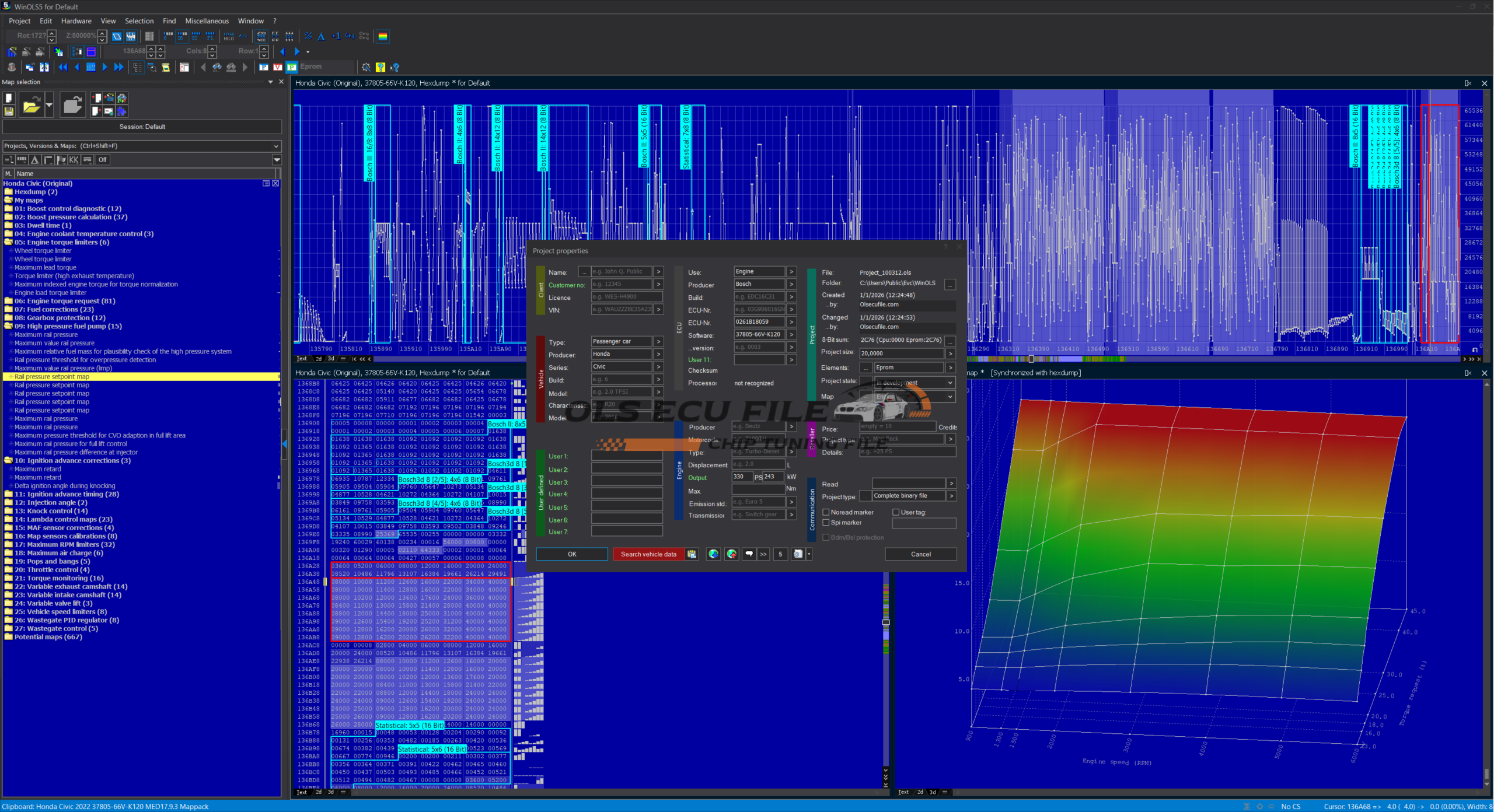The width and height of the screenshot is (1494, 812).
Task: Click the HILO byte order icon
Action: pos(229,36)
